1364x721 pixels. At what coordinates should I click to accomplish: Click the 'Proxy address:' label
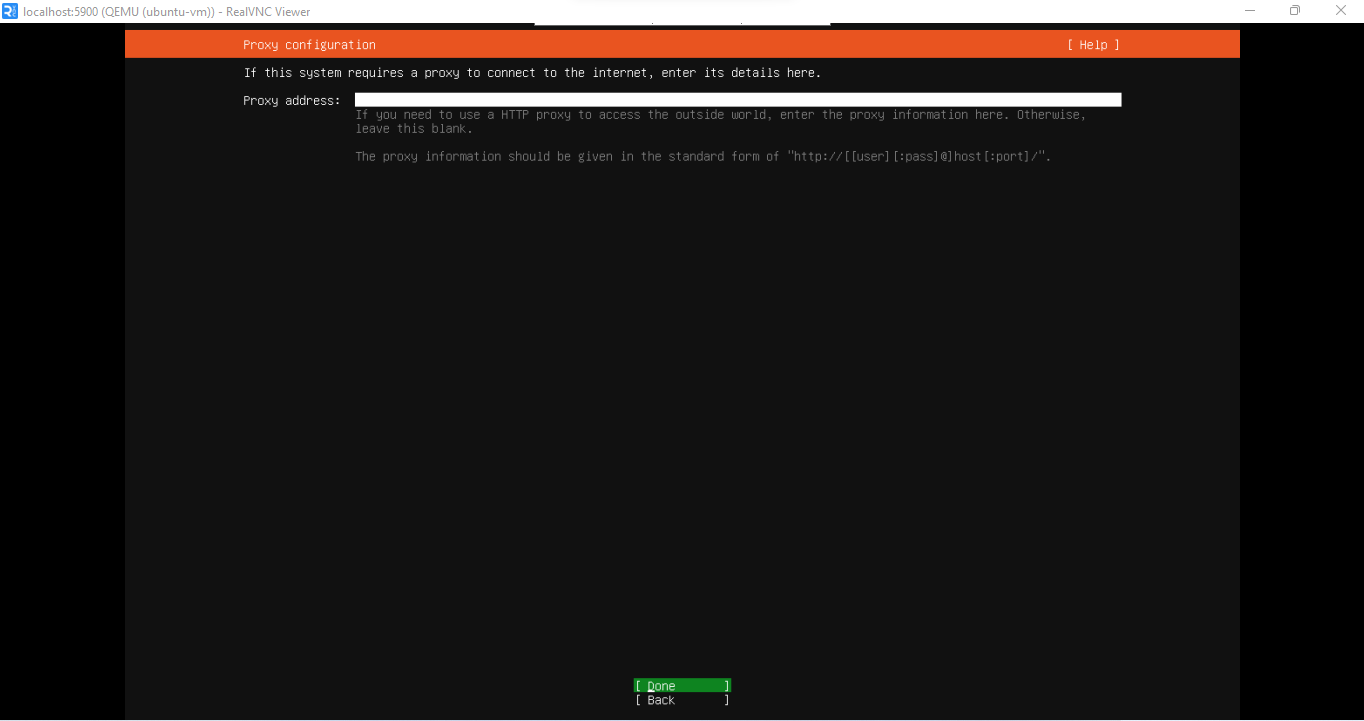291,101
